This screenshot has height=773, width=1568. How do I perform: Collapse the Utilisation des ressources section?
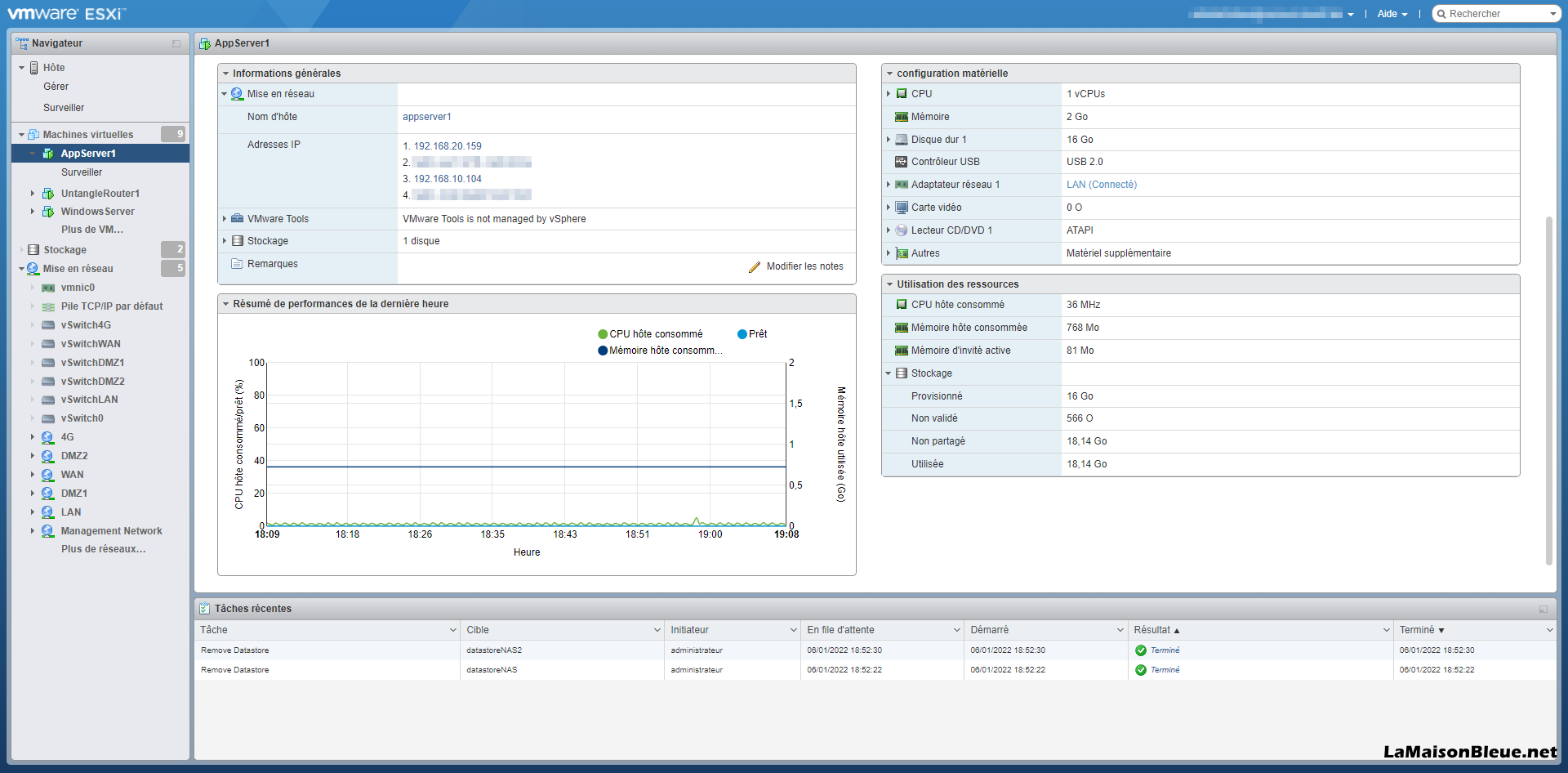889,284
